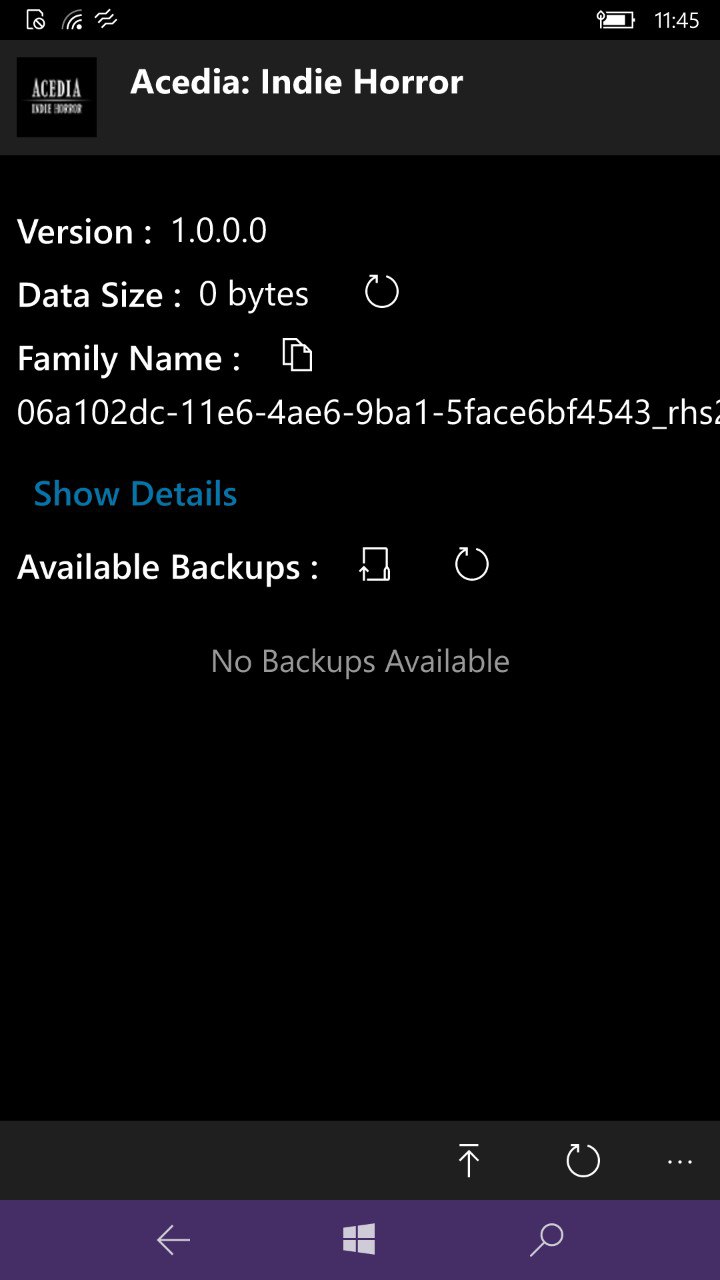The height and width of the screenshot is (1280, 720).
Task: Click the up-arrow icon in bottom bar
Action: [x=468, y=1161]
